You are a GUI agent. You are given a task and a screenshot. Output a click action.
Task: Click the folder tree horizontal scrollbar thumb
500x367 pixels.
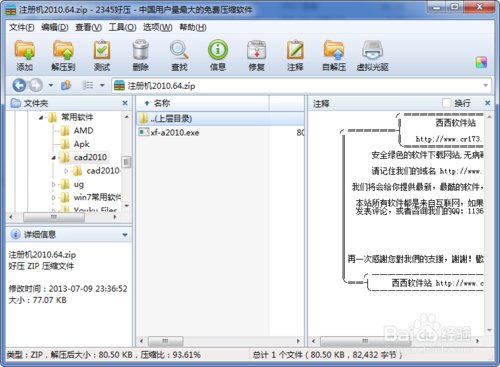54,217
